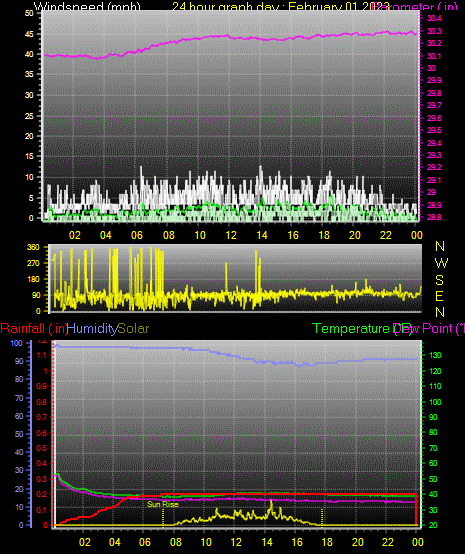
Task: Click the "35" windspeed axis value
Action: tap(29, 75)
